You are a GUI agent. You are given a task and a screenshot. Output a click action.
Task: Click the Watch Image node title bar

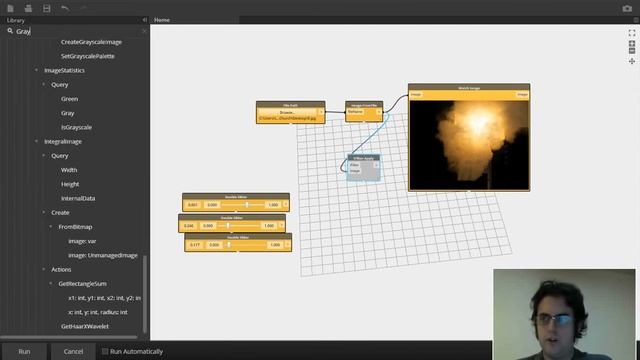469,87
